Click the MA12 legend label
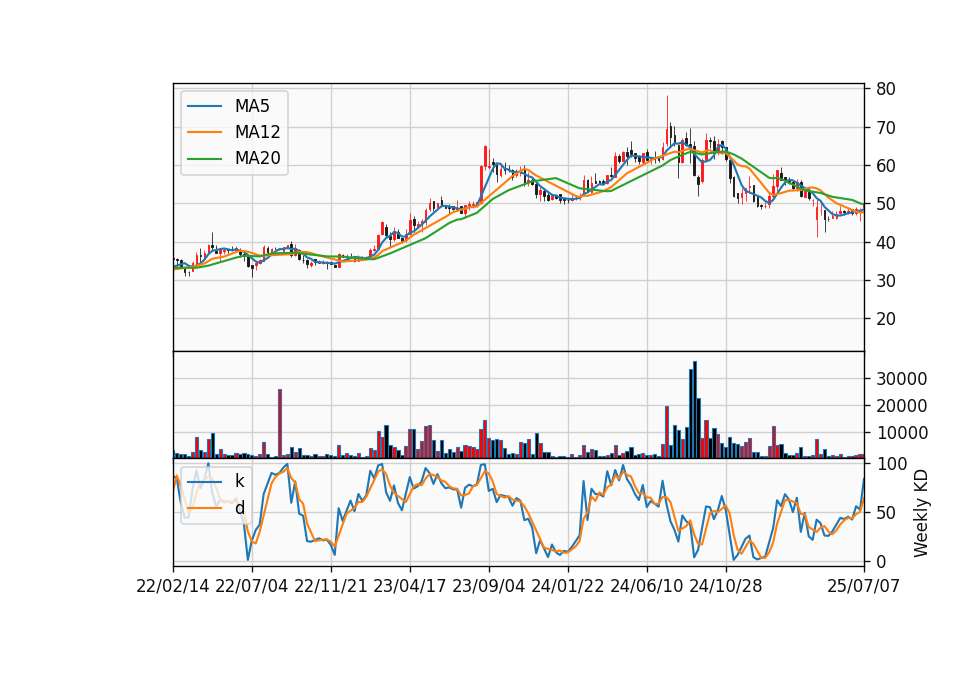The height and width of the screenshot is (690, 960). point(257,132)
